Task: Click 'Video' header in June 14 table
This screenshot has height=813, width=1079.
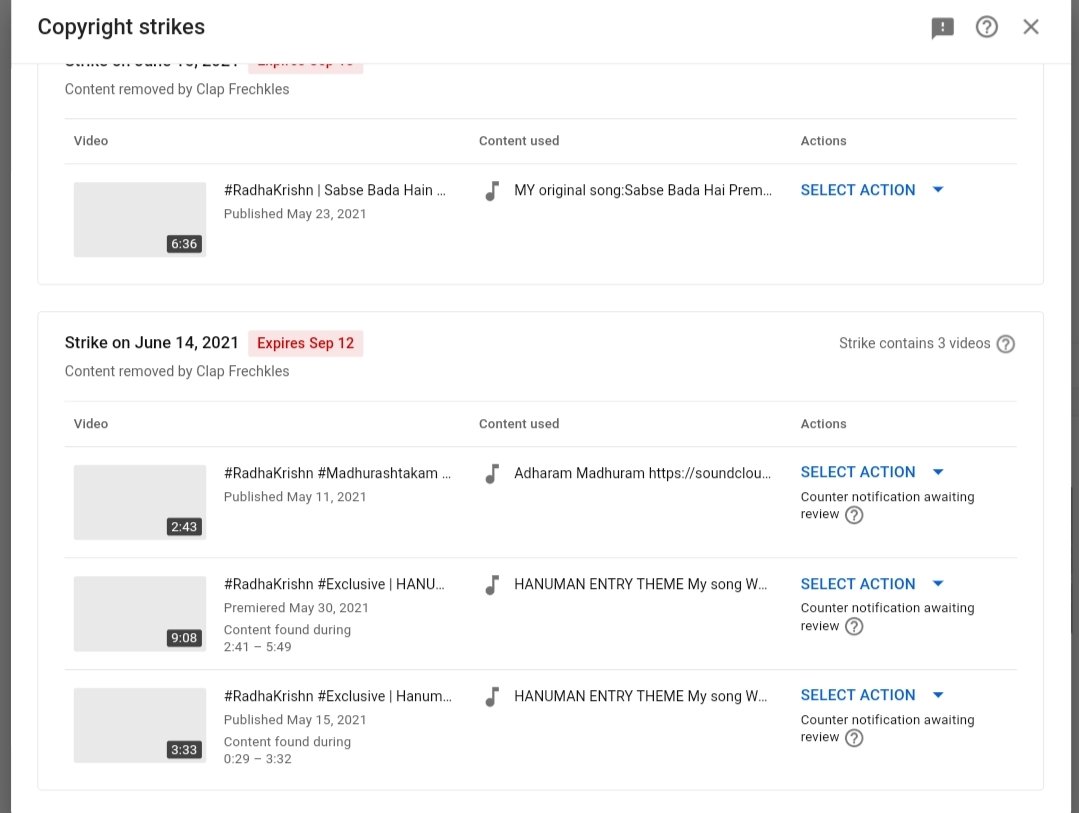Action: 91,424
